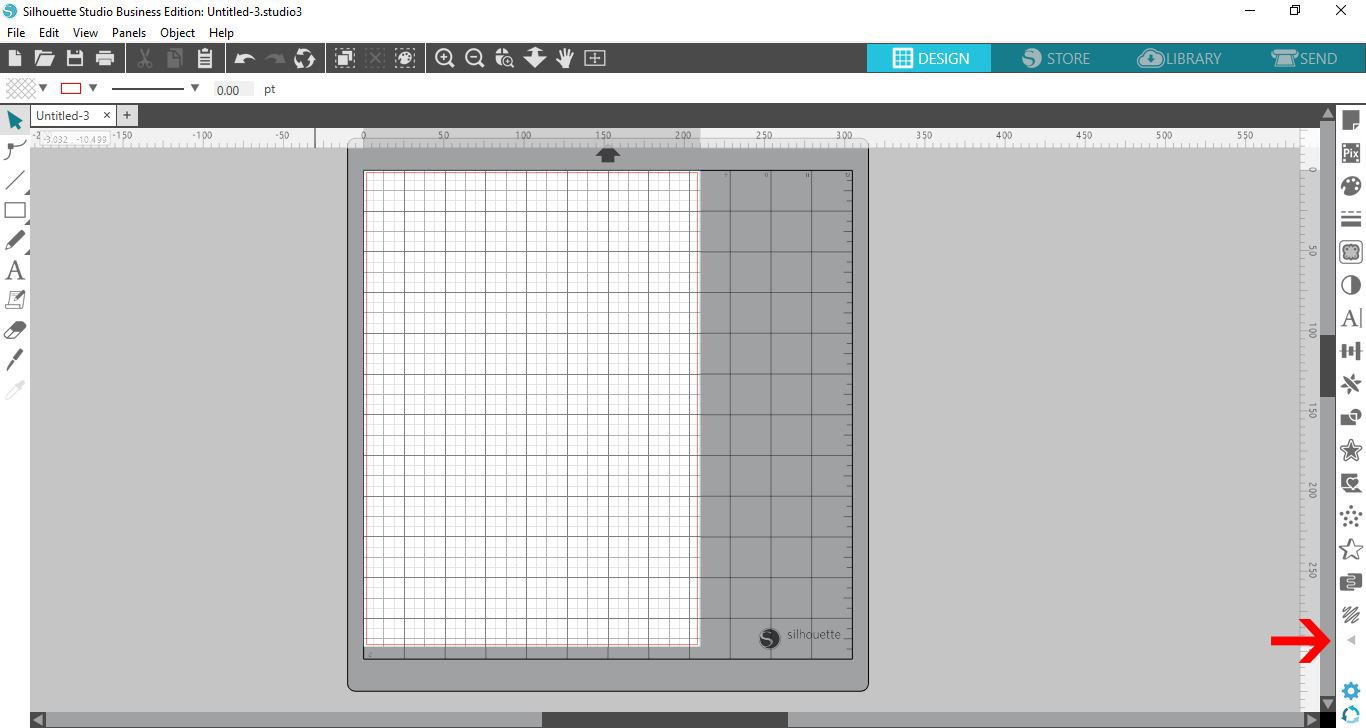Activate the zoom selection tool
Image resolution: width=1366 pixels, height=728 pixels.
point(505,58)
